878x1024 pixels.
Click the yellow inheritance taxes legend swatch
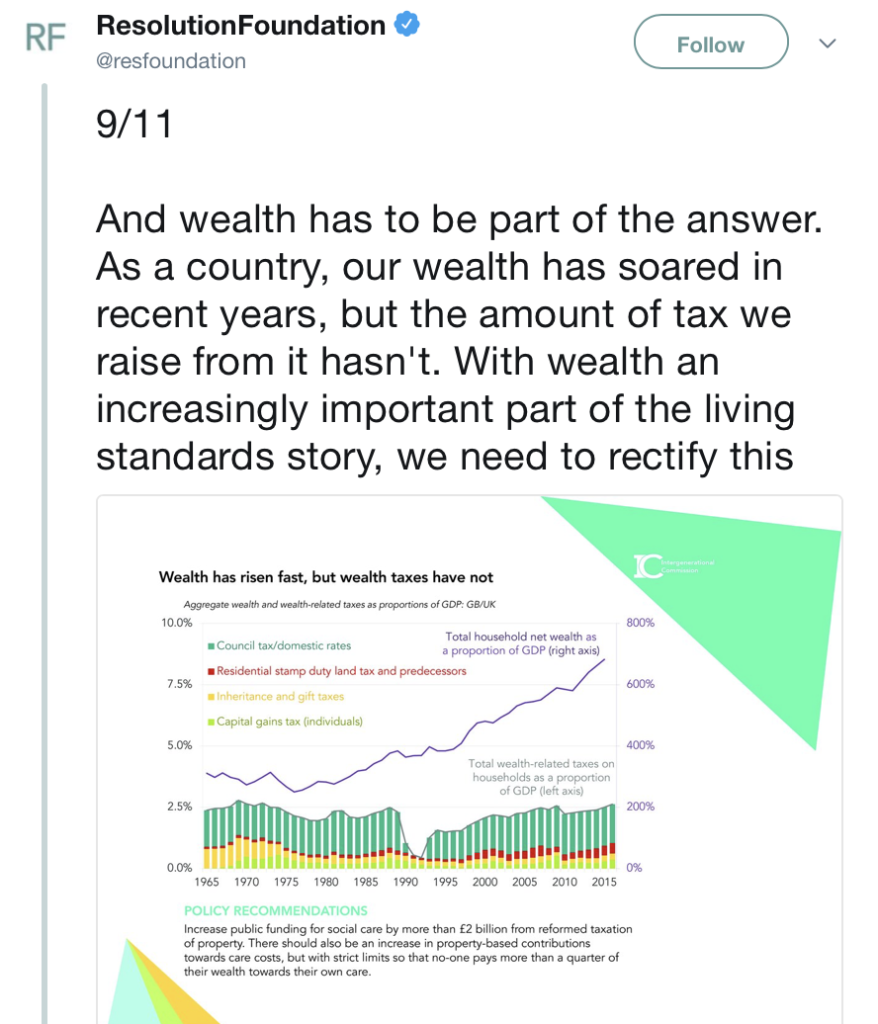[x=211, y=696]
